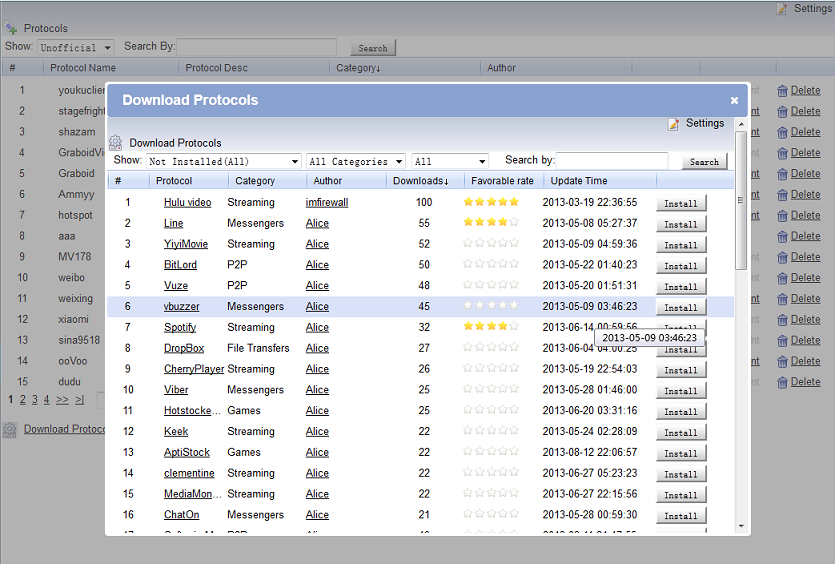Screen dimensions: 835x564
Task: Click star rating for Spotify
Action: click(491, 326)
